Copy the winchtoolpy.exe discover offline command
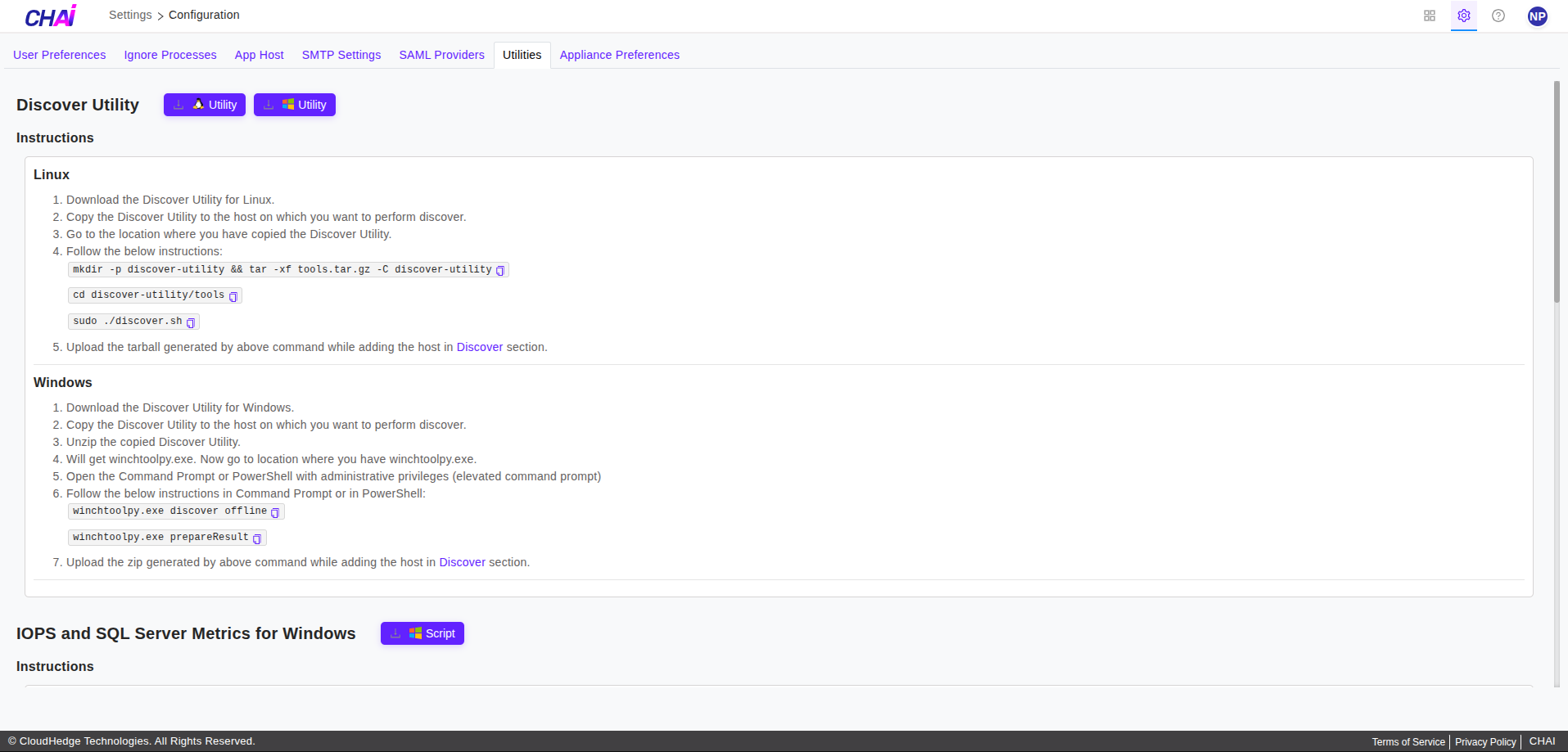Viewport: 1568px width, 752px height. click(275, 512)
